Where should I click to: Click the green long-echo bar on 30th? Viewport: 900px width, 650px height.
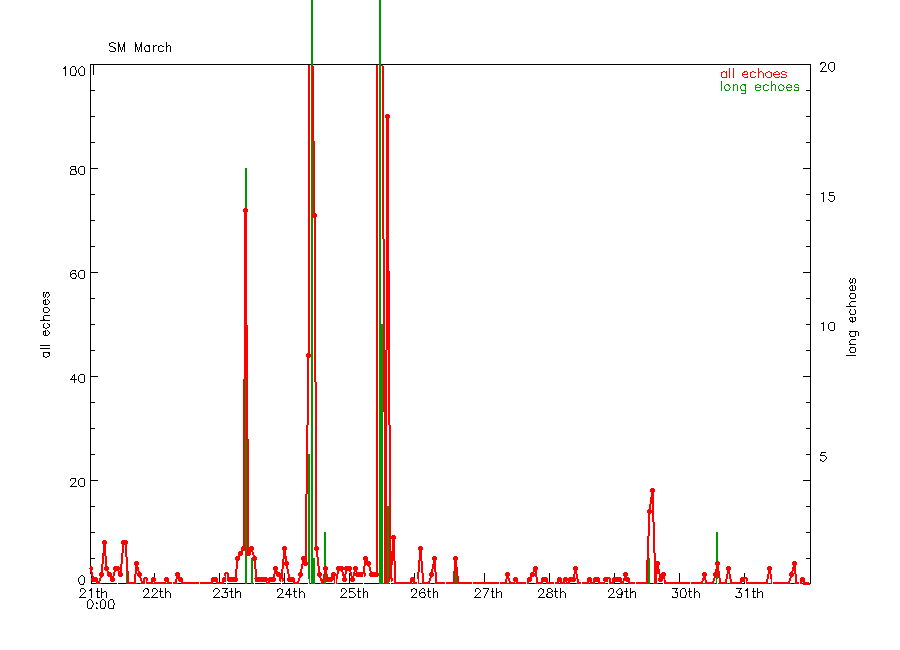(x=717, y=558)
